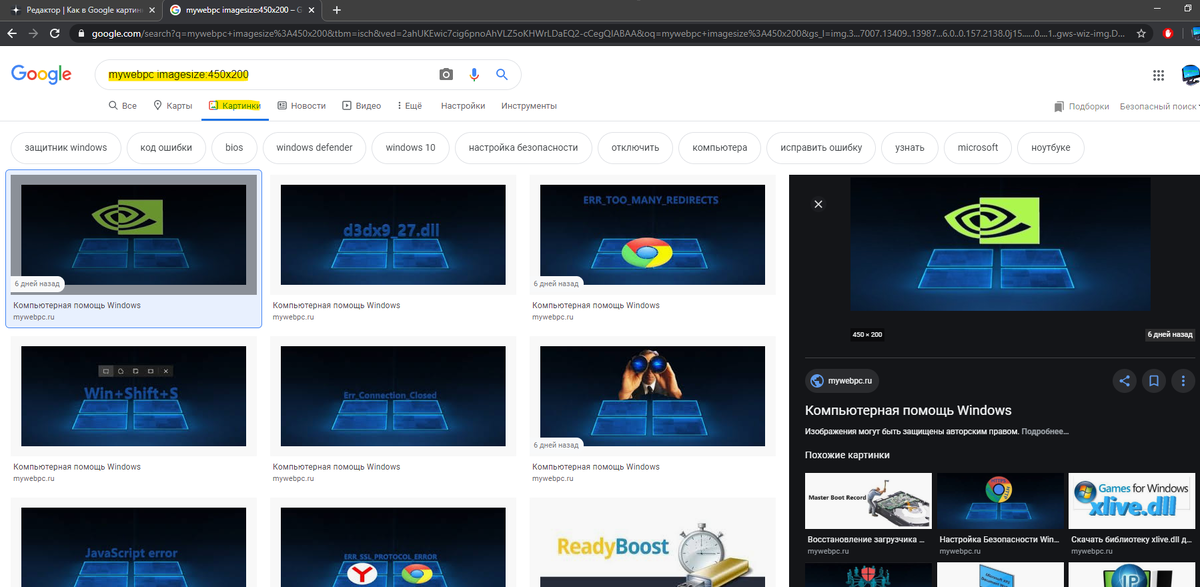
Task: Save previewed image with bookmark icon
Action: pos(1153,380)
